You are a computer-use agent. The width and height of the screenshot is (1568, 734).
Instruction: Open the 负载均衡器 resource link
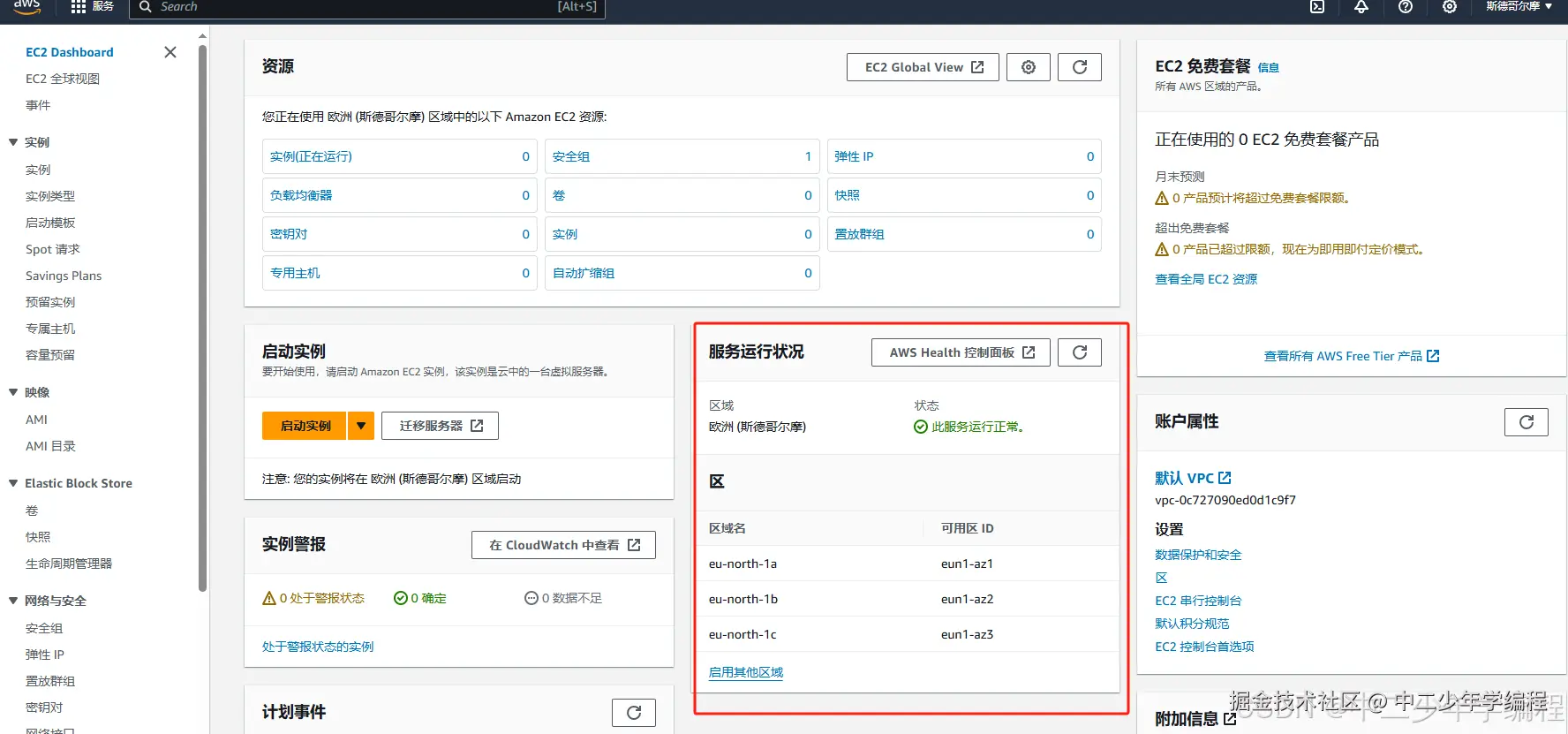tap(301, 195)
